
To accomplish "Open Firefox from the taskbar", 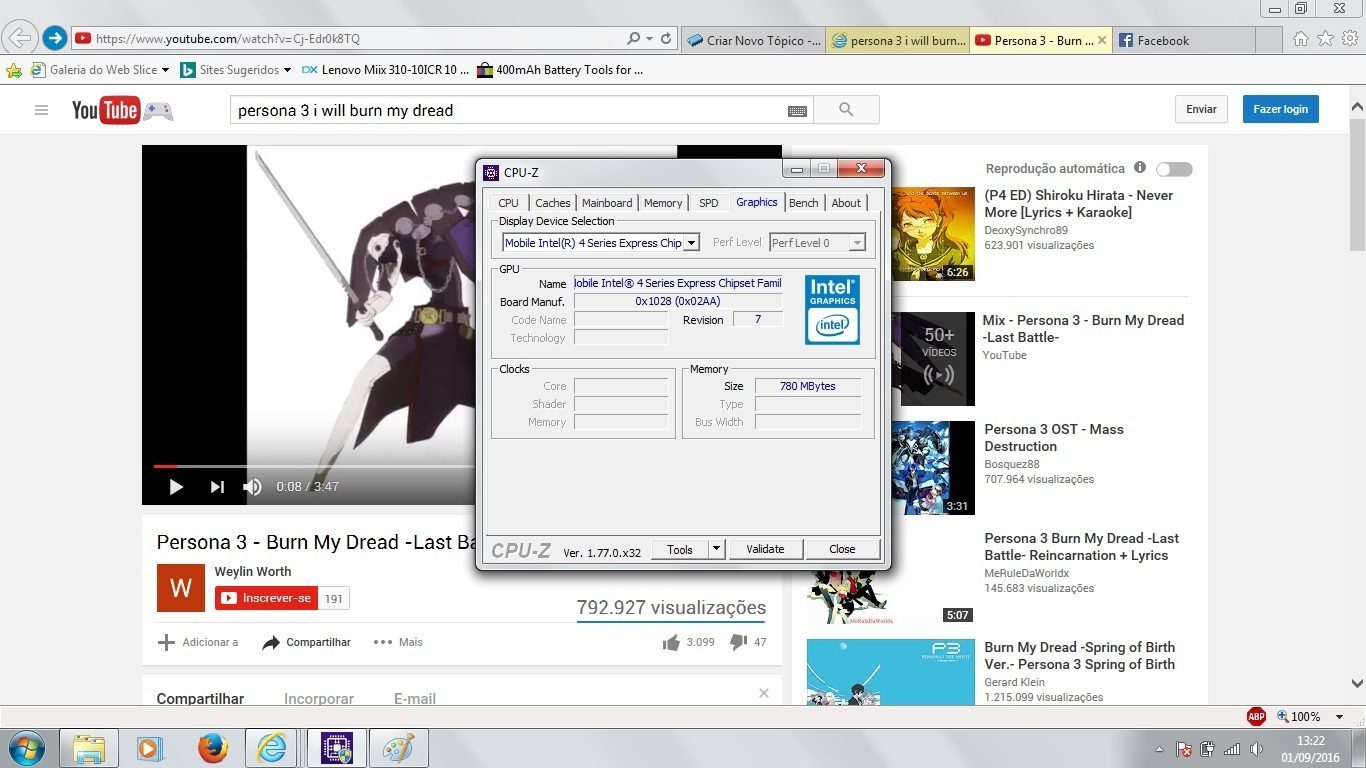I will (212, 748).
